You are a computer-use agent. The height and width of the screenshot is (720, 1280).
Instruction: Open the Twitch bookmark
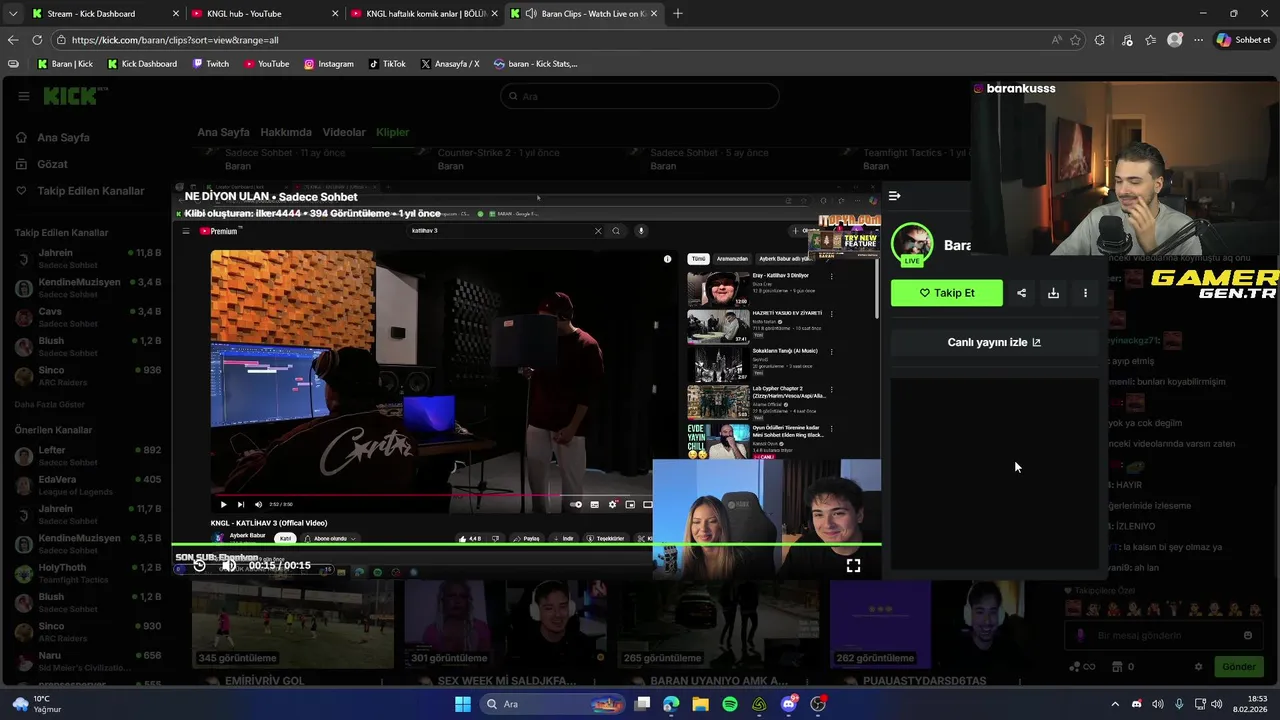pos(210,64)
